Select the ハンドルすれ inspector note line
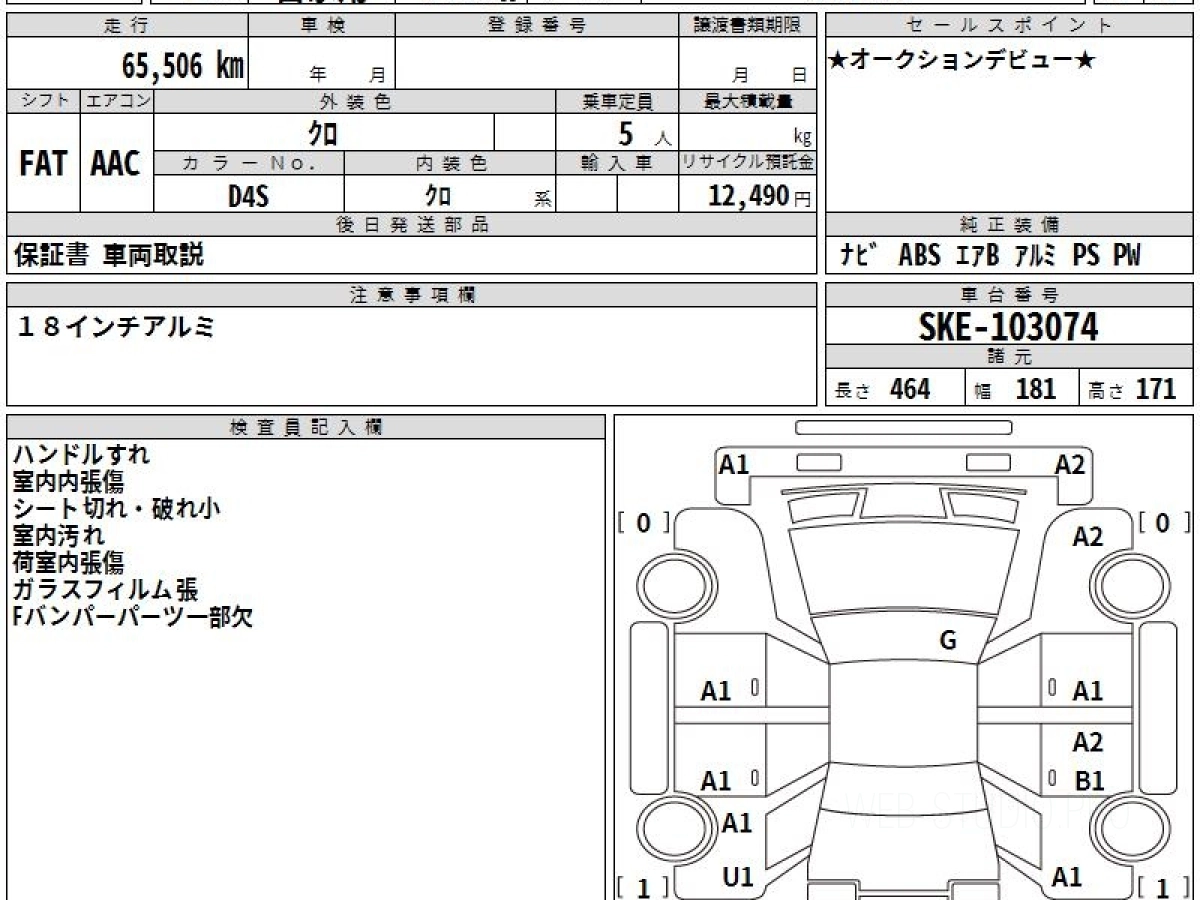Viewport: 1200px width, 900px height. [81, 454]
